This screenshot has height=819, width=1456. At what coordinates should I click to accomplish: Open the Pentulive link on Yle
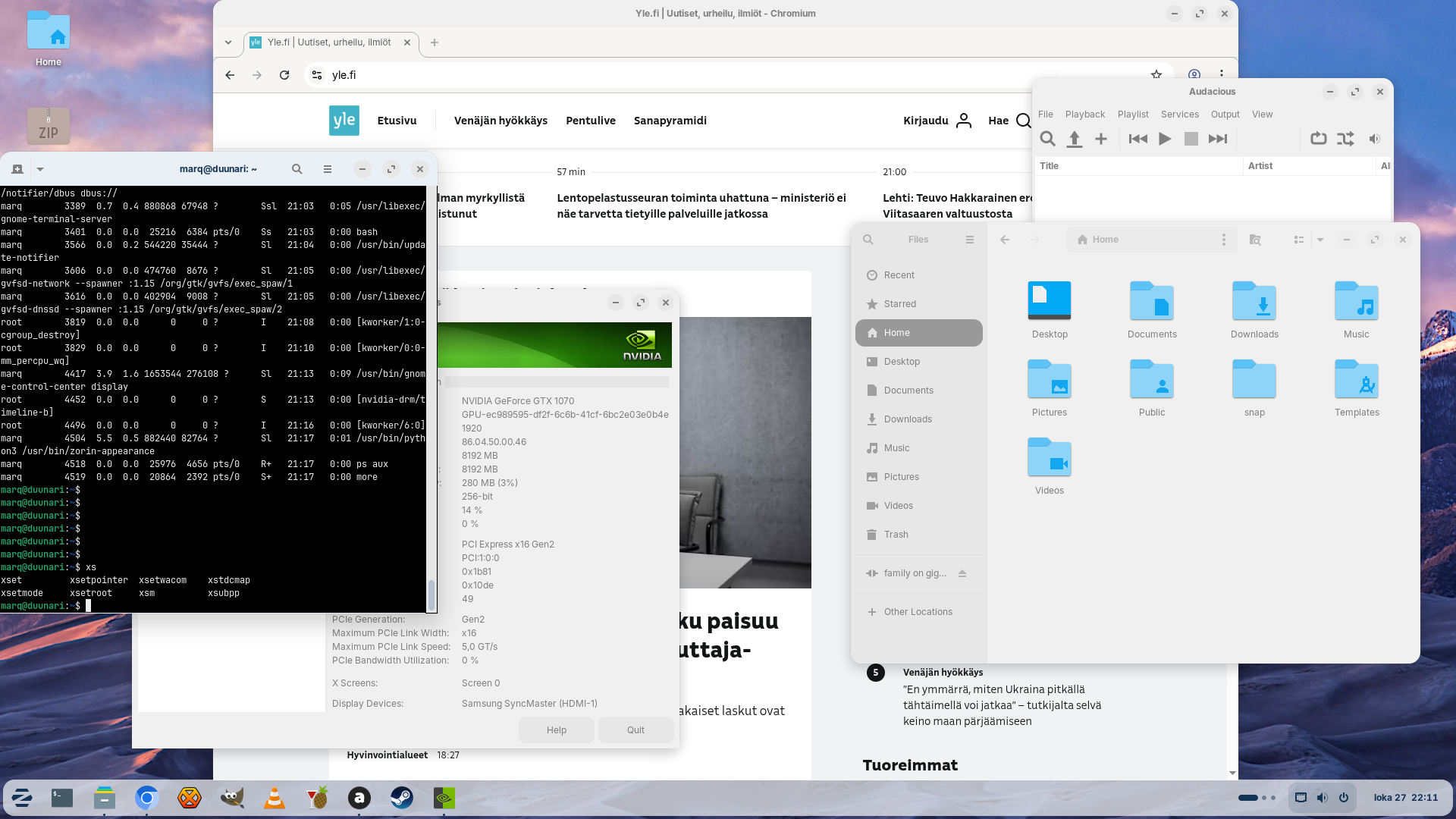point(590,121)
